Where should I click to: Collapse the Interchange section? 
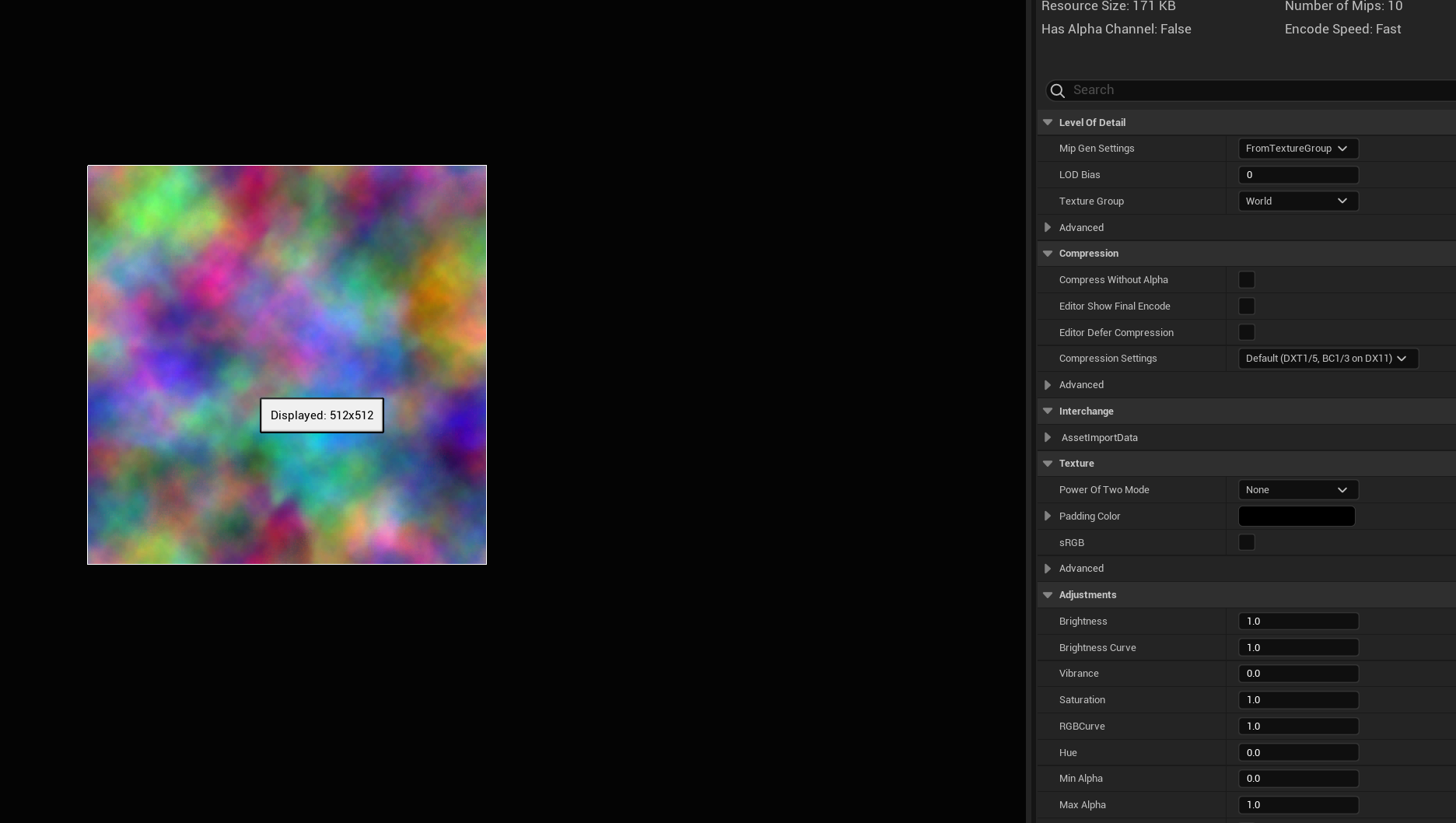tap(1048, 411)
